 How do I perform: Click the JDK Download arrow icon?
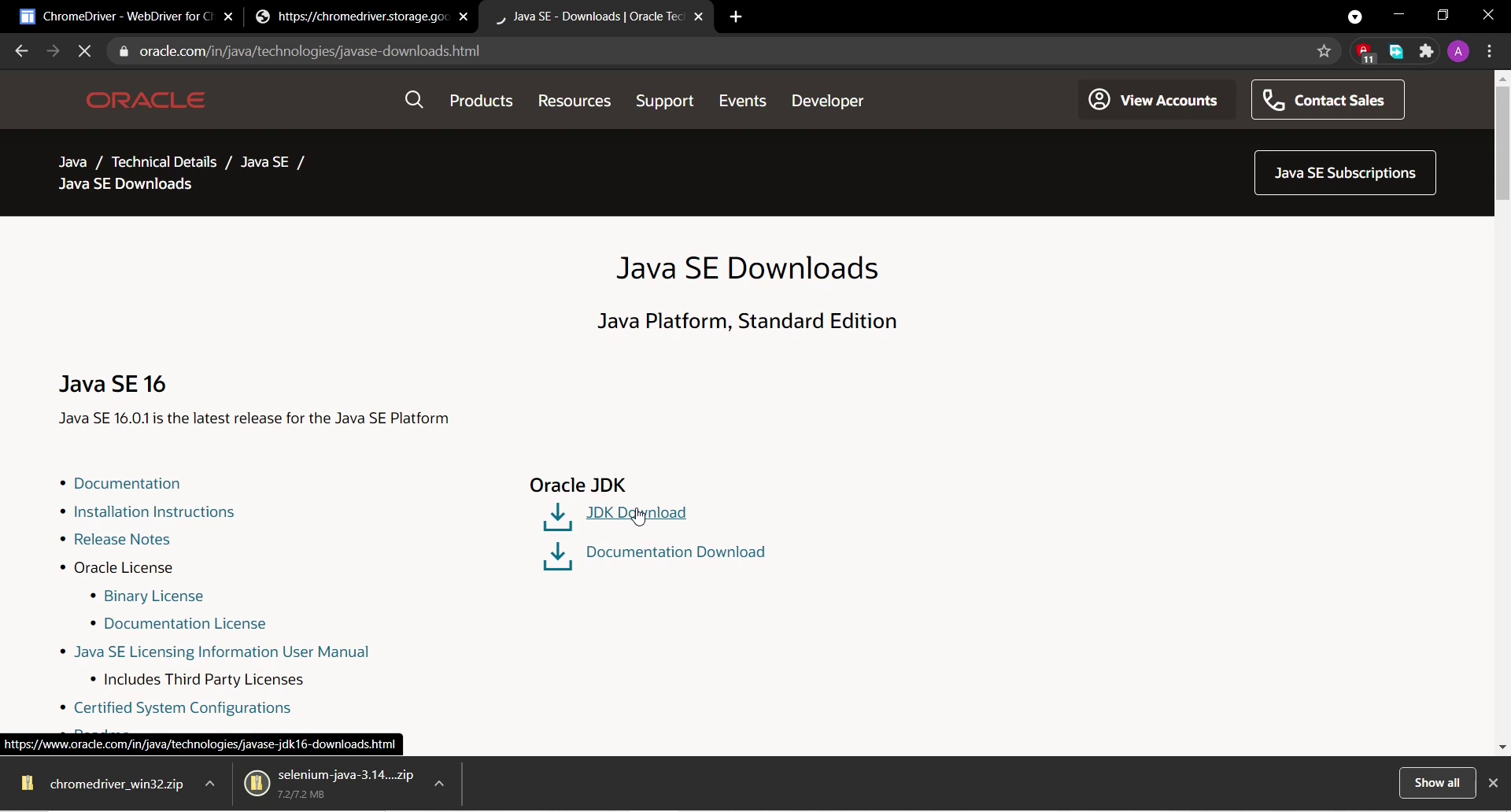point(558,518)
